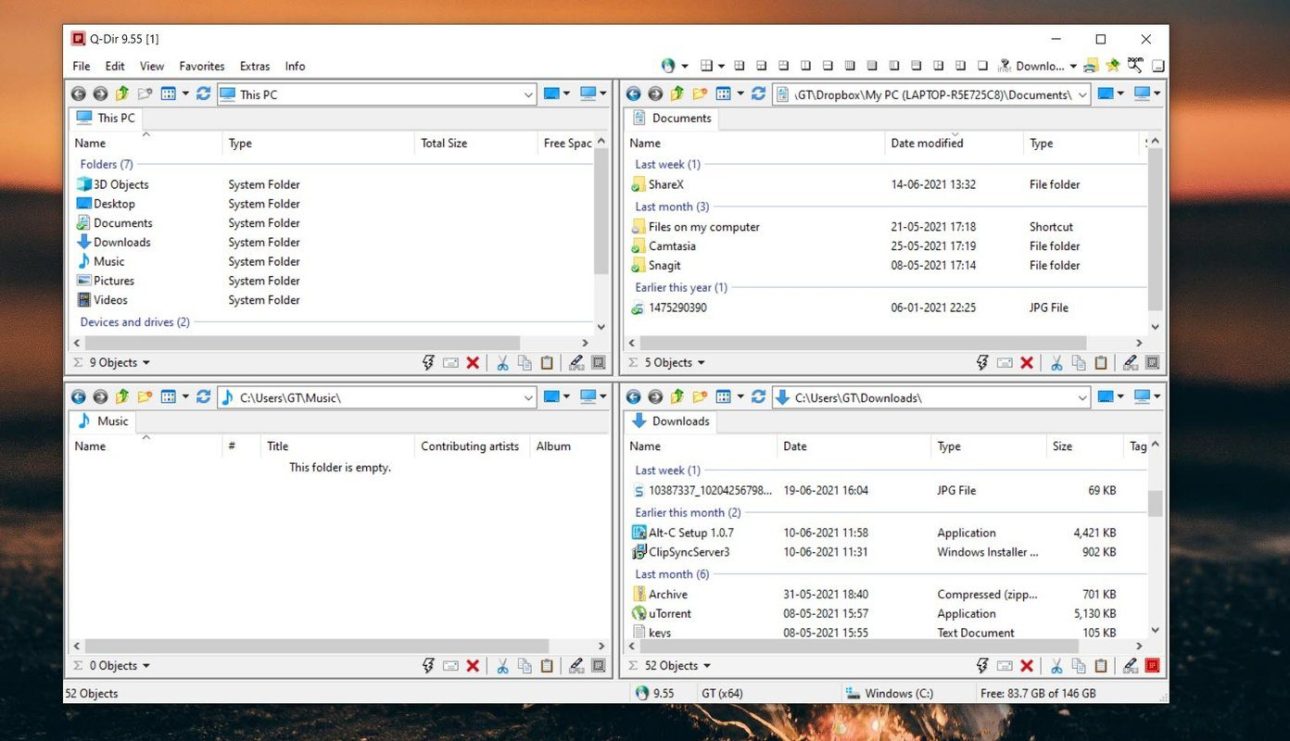Open the Favorites menu
The width and height of the screenshot is (1290, 741).
coord(202,66)
